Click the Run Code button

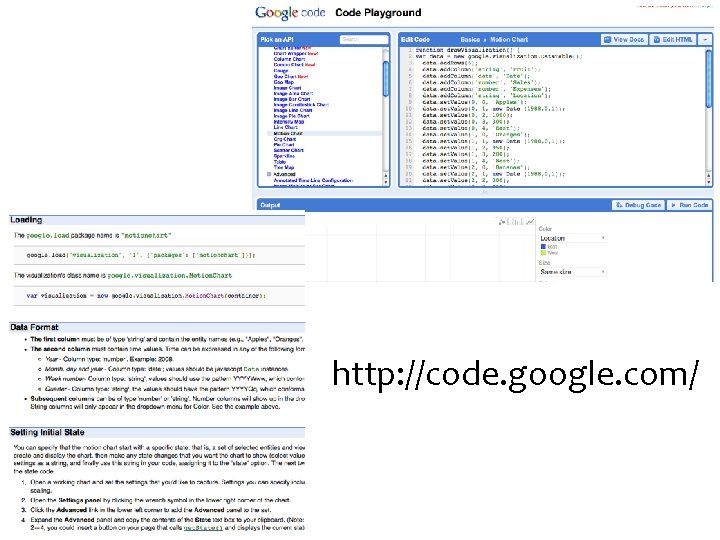point(689,205)
